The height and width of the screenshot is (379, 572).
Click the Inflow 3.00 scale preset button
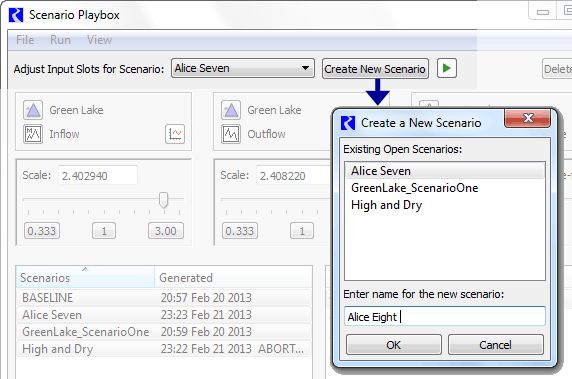(166, 231)
